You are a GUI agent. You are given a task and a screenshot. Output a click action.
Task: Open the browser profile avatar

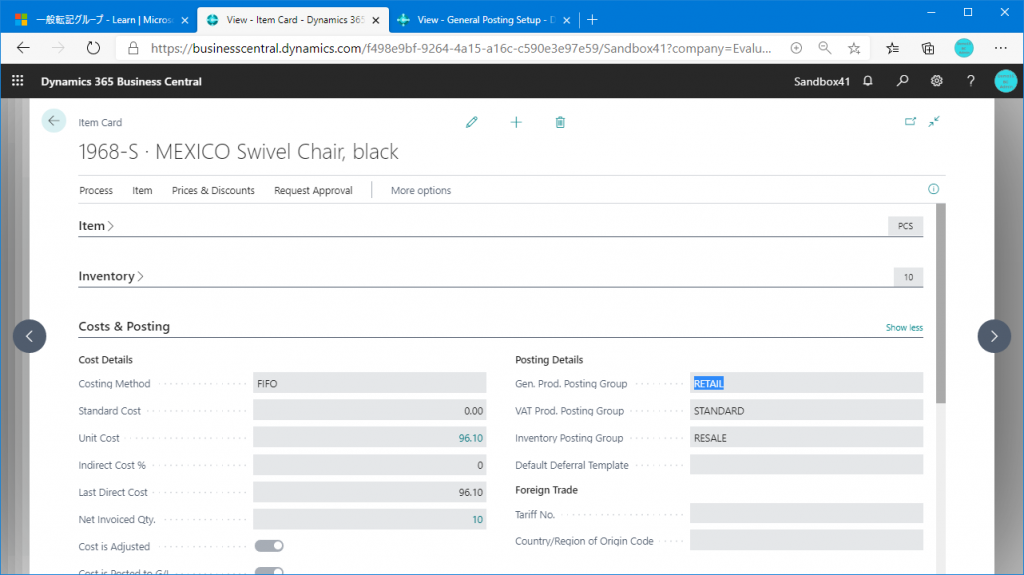point(964,48)
